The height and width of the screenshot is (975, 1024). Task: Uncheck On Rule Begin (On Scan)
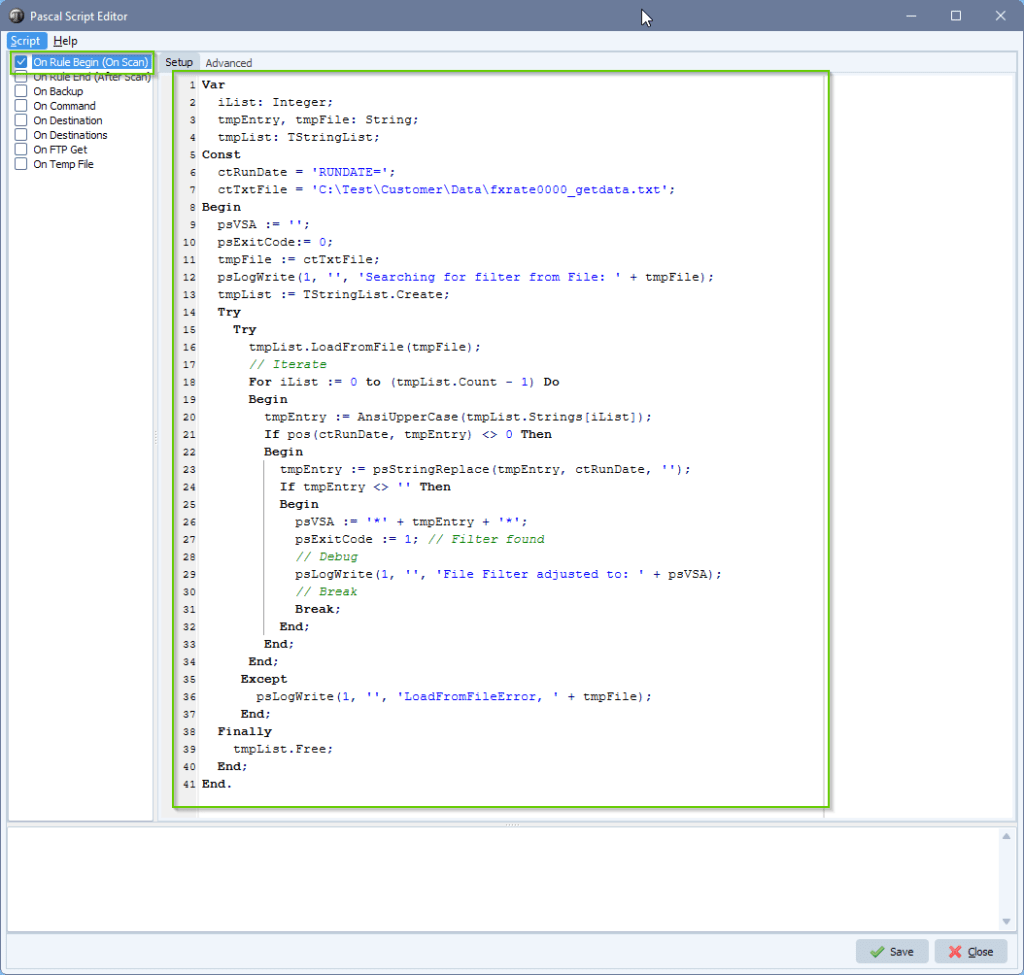pyautogui.click(x=20, y=61)
